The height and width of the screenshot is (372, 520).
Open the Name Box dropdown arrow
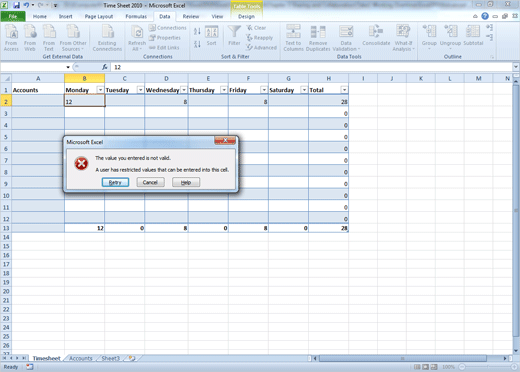point(68,67)
